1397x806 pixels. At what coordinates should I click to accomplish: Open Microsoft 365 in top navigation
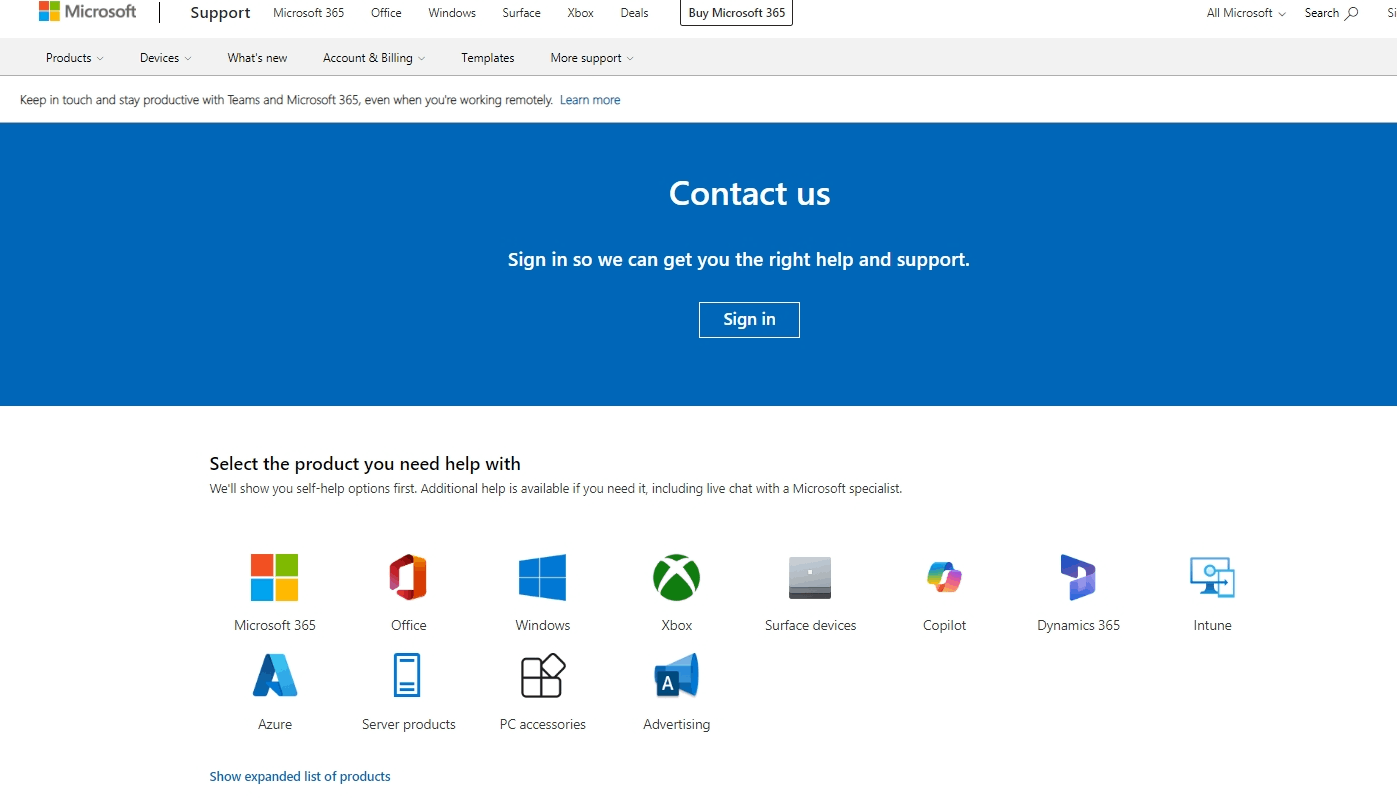coord(309,13)
